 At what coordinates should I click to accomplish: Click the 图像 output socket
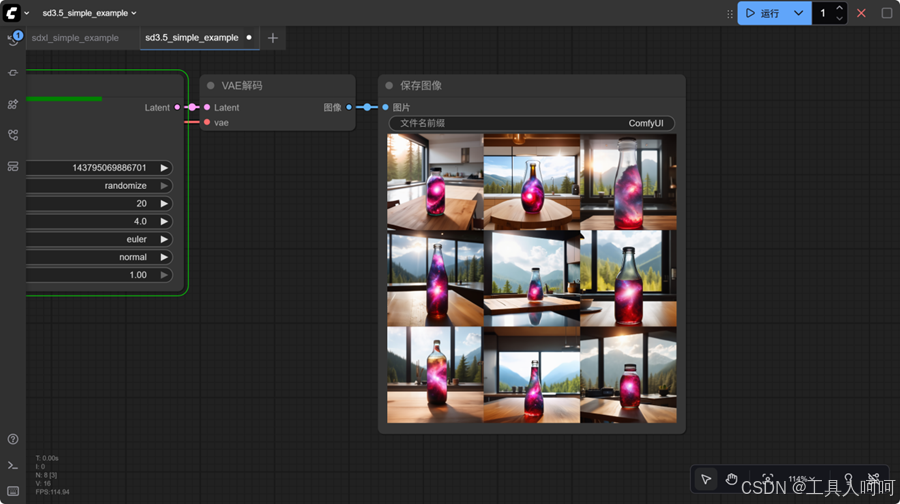point(349,107)
